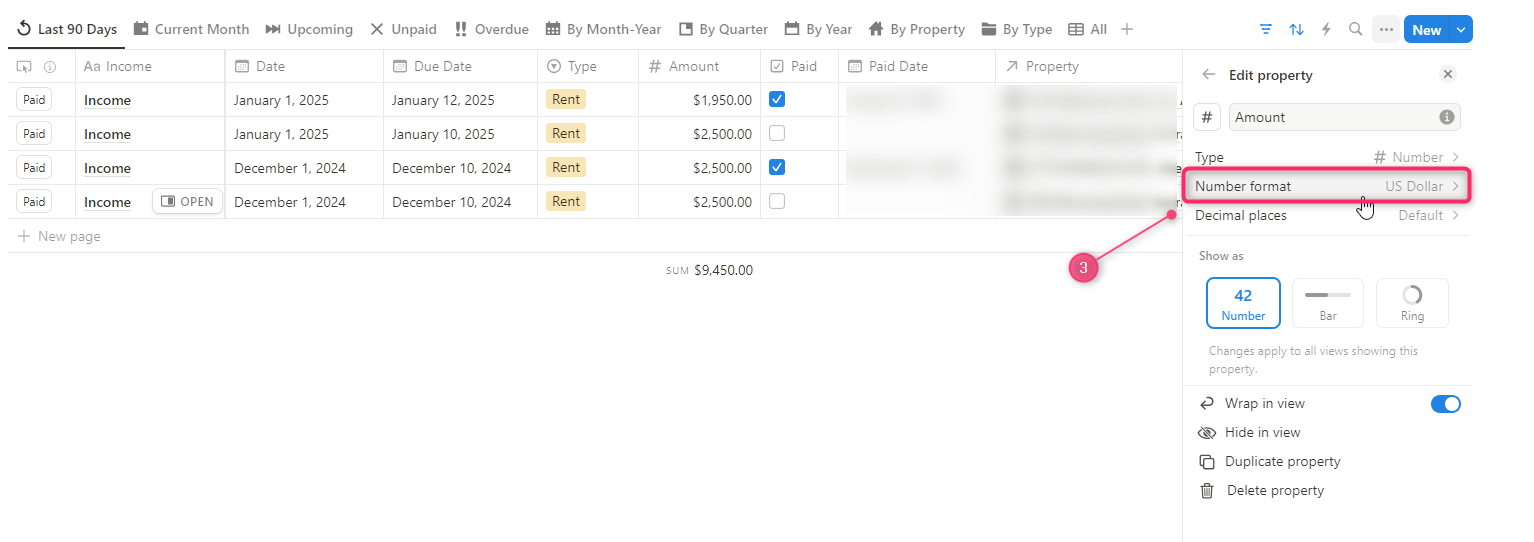Open the By Property view tab

click(916, 30)
